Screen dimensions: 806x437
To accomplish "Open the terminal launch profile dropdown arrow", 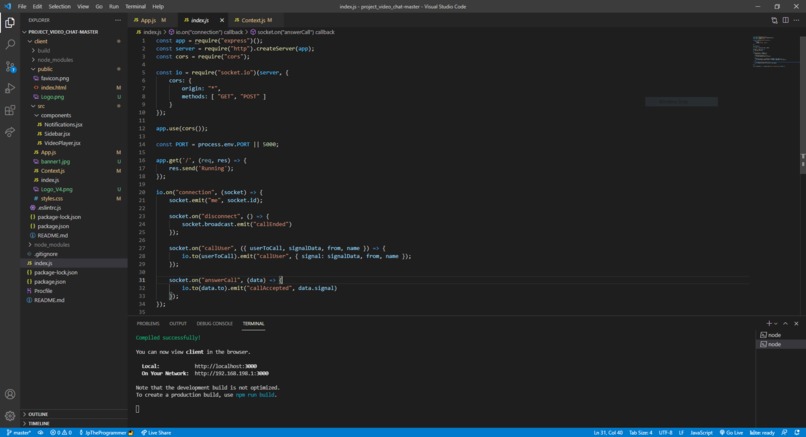I will point(776,323).
